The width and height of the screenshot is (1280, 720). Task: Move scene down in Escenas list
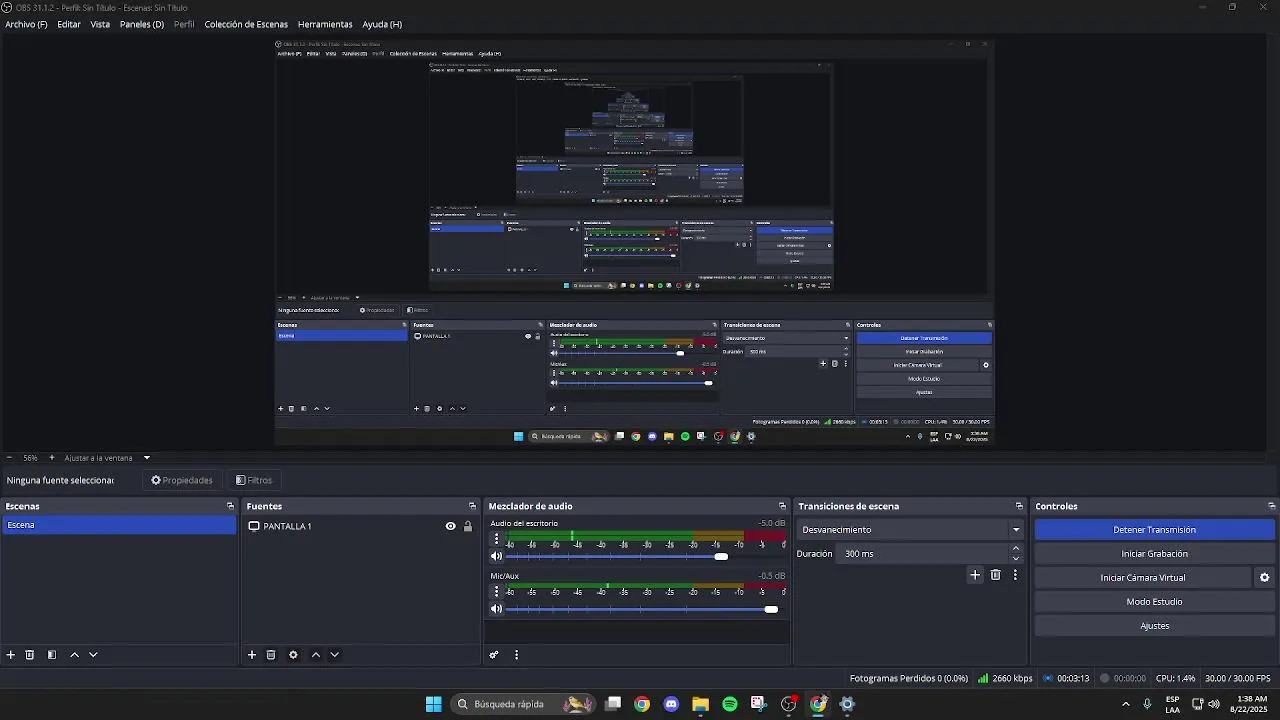93,655
